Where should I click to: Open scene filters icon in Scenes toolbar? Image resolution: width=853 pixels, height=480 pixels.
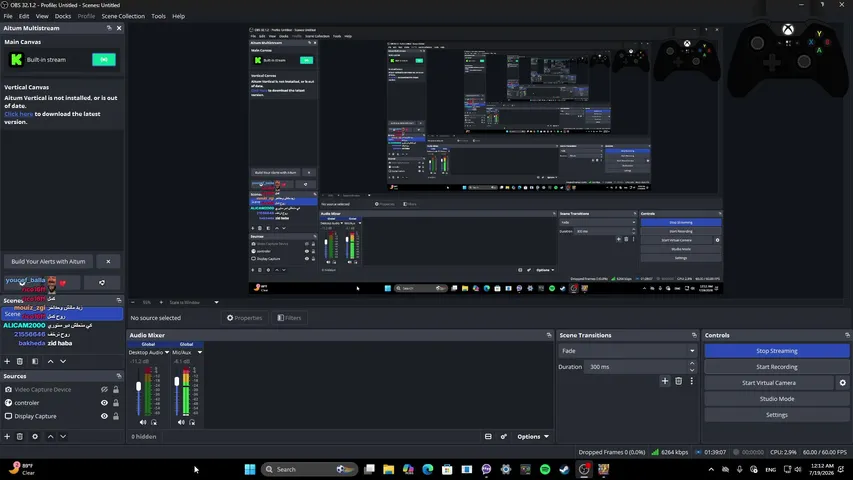click(x=35, y=361)
